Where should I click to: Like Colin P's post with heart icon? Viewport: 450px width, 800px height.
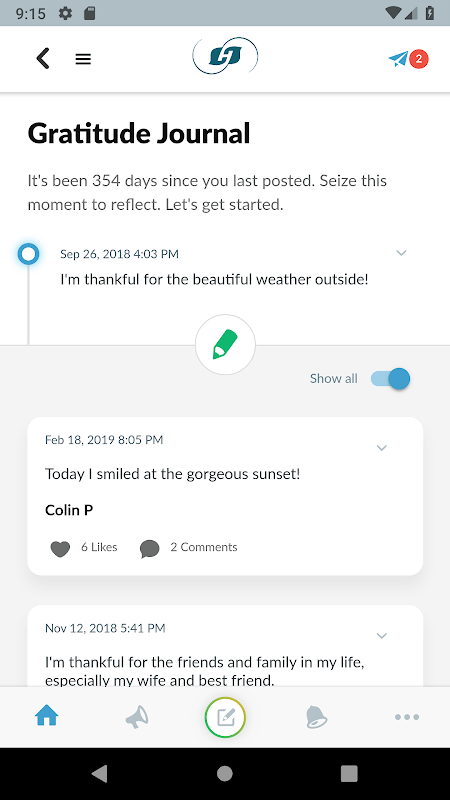coord(60,548)
